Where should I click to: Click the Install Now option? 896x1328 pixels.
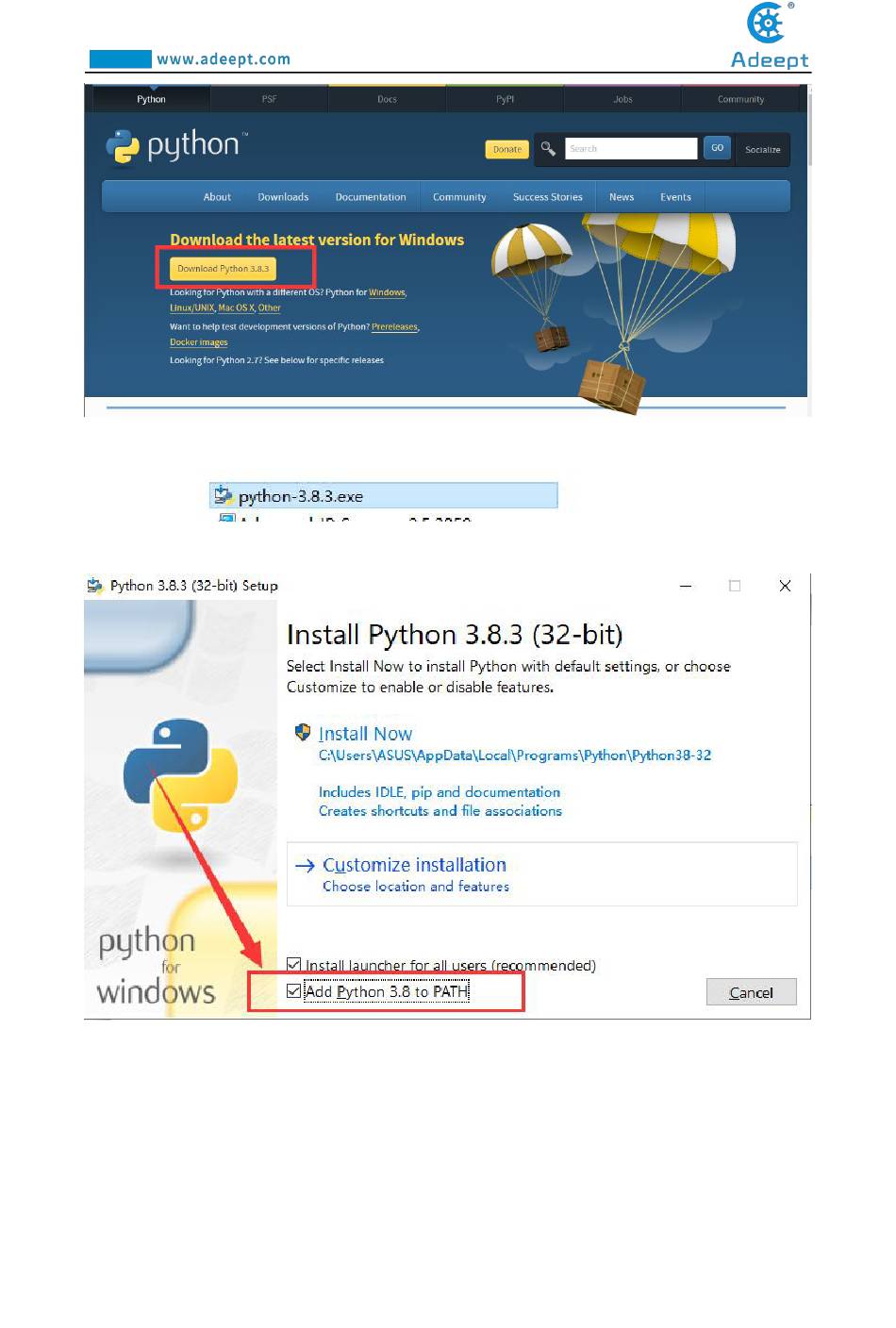click(365, 734)
